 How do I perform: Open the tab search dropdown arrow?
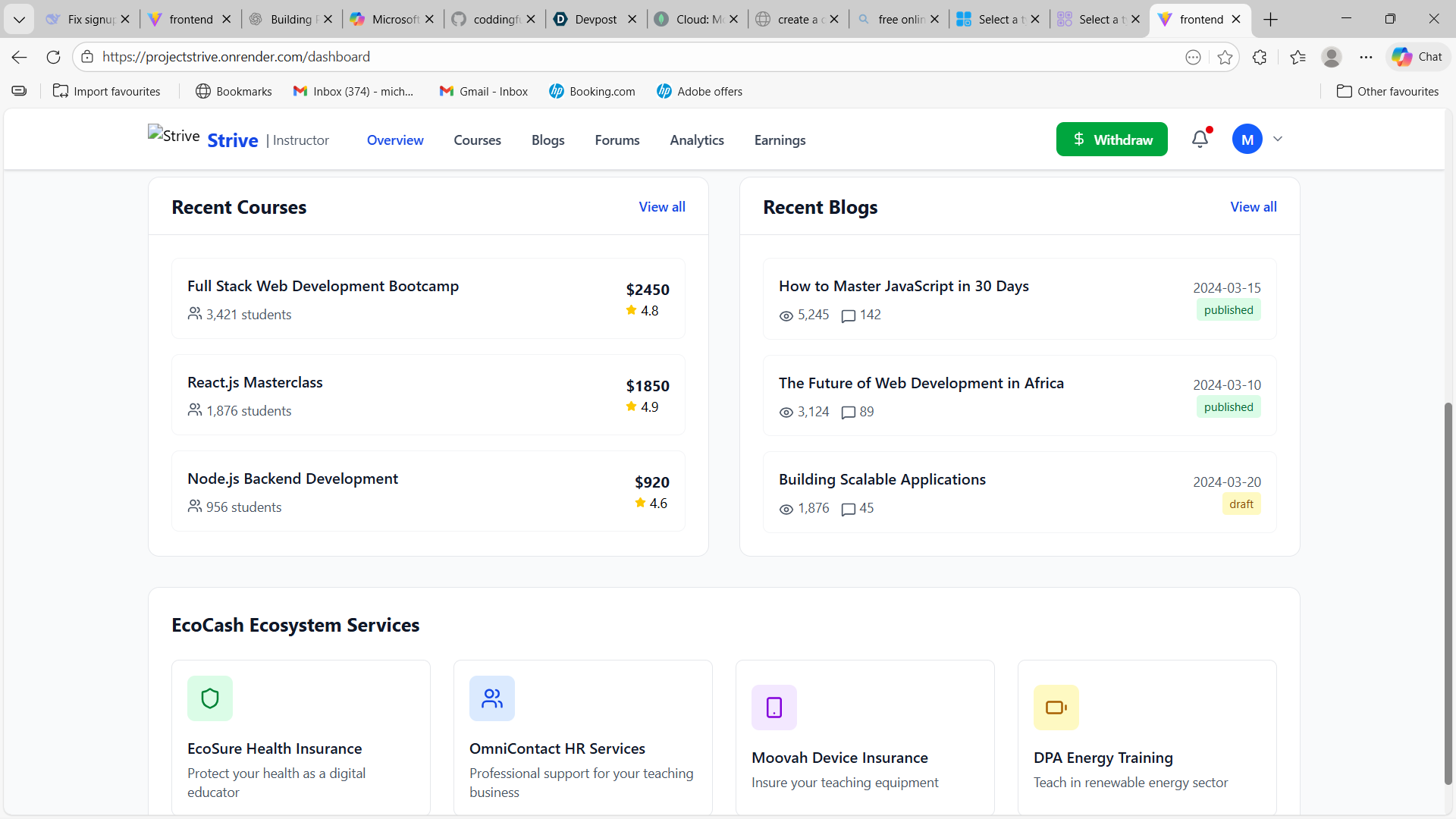(x=19, y=20)
